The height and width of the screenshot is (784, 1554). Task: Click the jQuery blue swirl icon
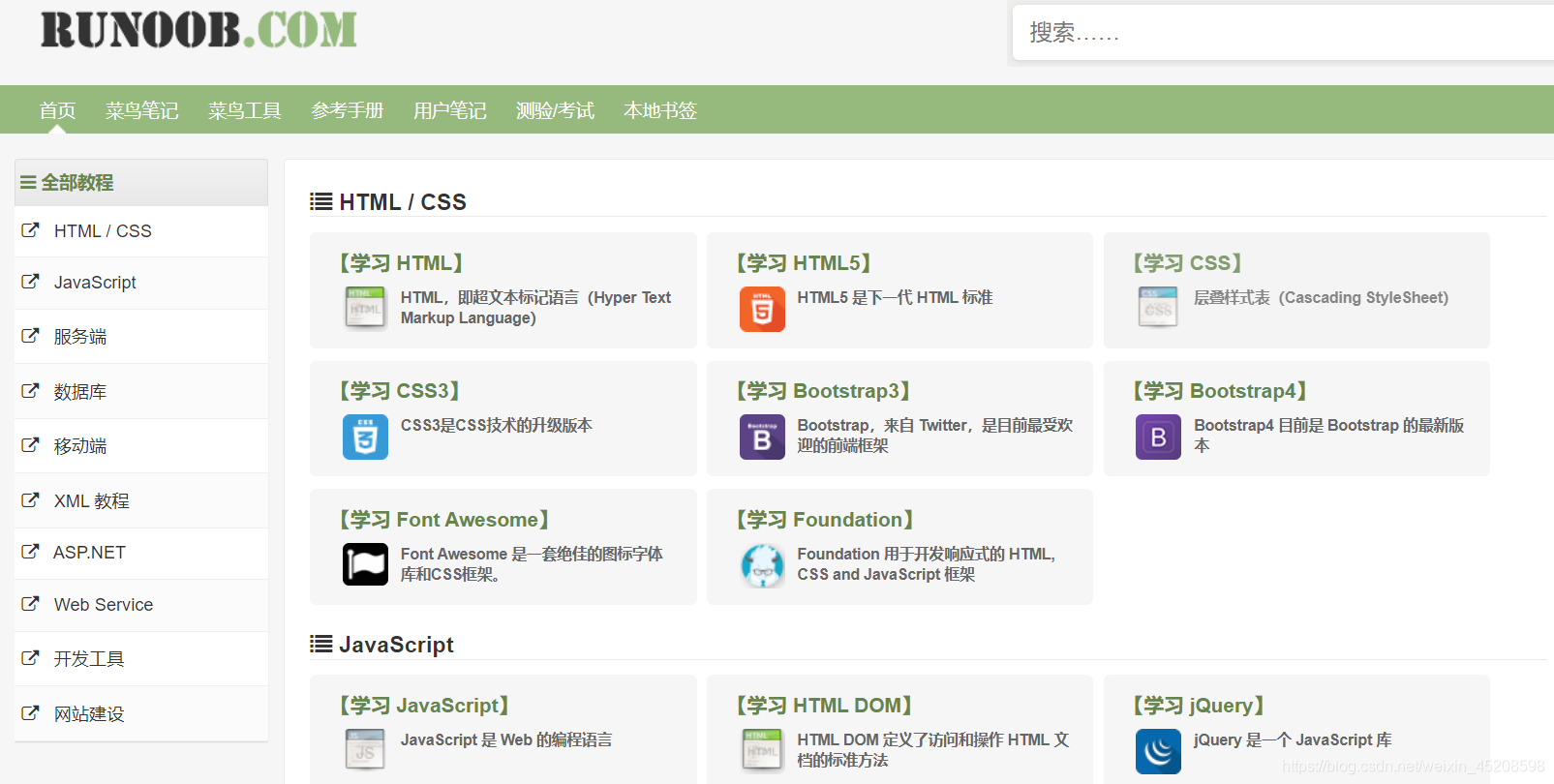[1158, 751]
